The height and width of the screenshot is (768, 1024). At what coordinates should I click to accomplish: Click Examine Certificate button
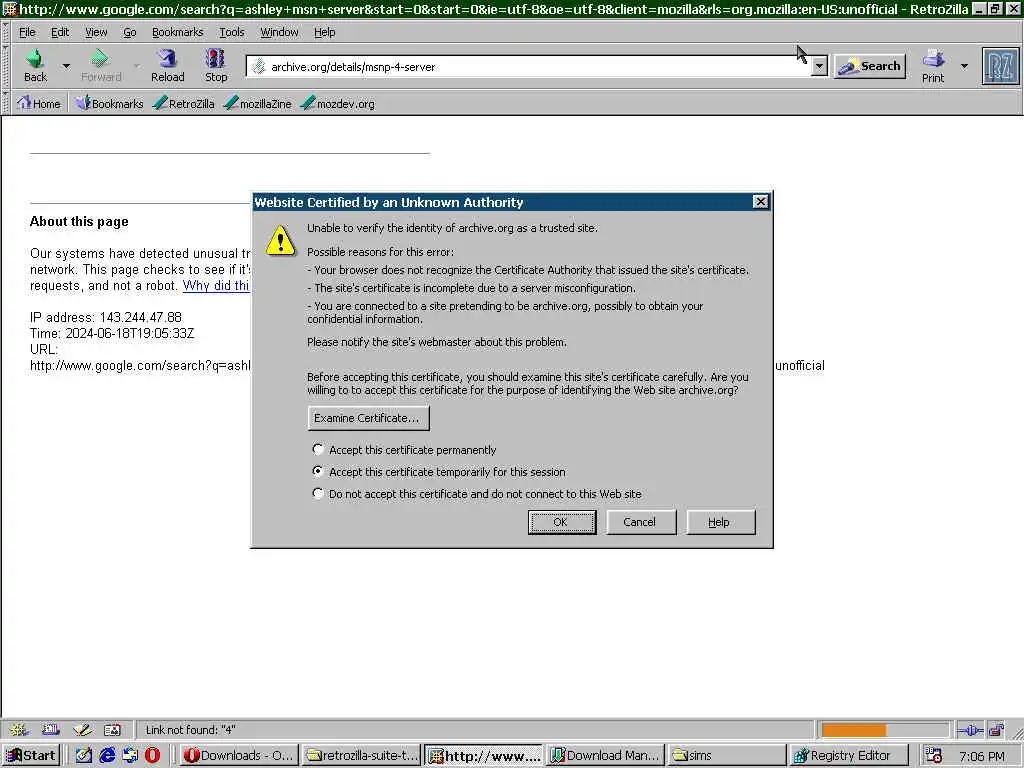pos(368,418)
